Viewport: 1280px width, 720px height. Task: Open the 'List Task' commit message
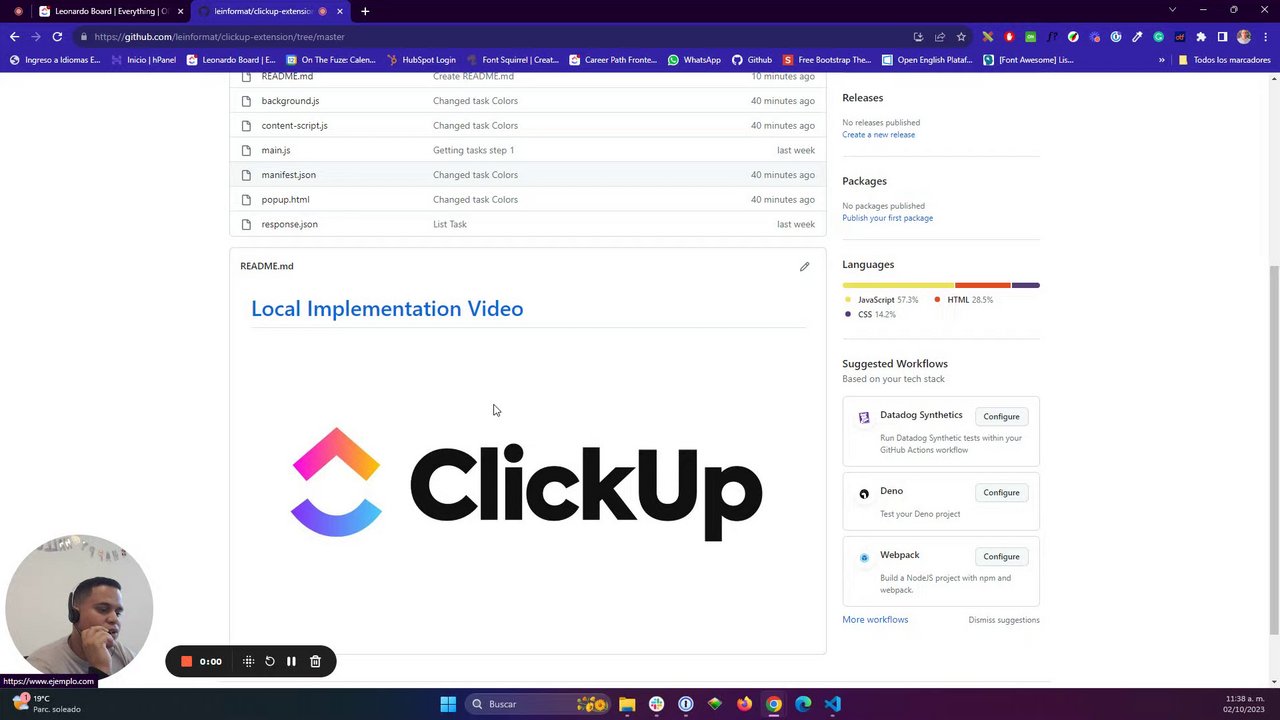click(x=450, y=224)
